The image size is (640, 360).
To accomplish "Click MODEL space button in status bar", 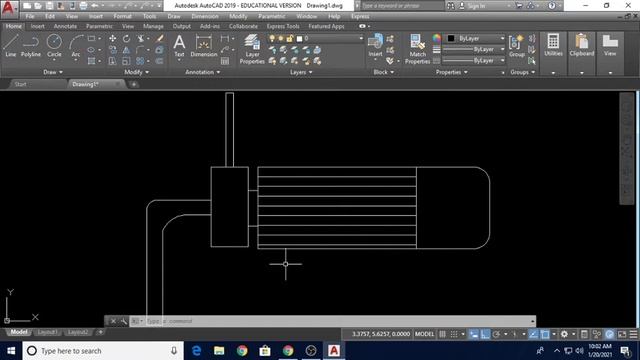I will coord(424,334).
